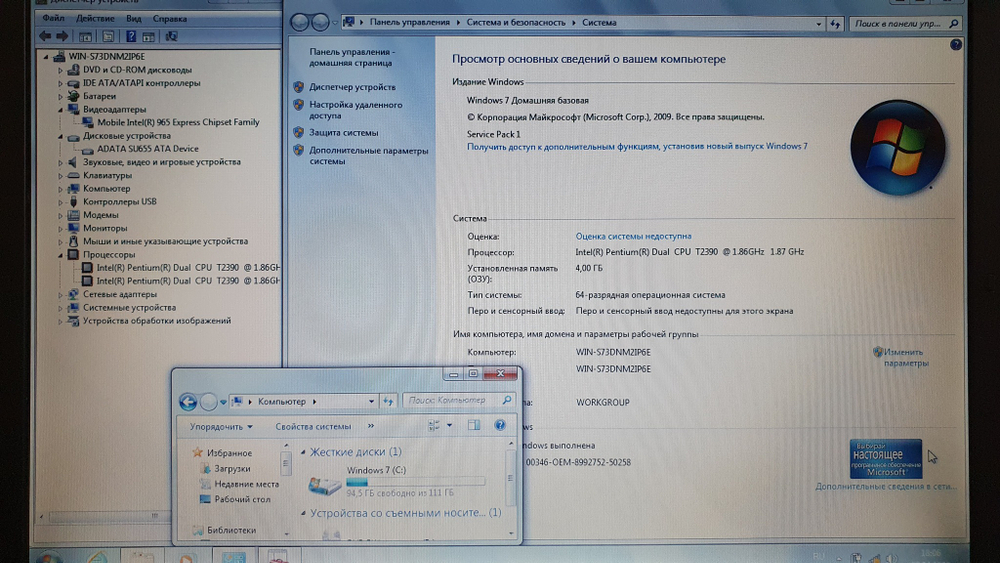The height and width of the screenshot is (563, 1000).
Task: Open Дополнительные параметры системы link
Action: pyautogui.click(x=369, y=156)
